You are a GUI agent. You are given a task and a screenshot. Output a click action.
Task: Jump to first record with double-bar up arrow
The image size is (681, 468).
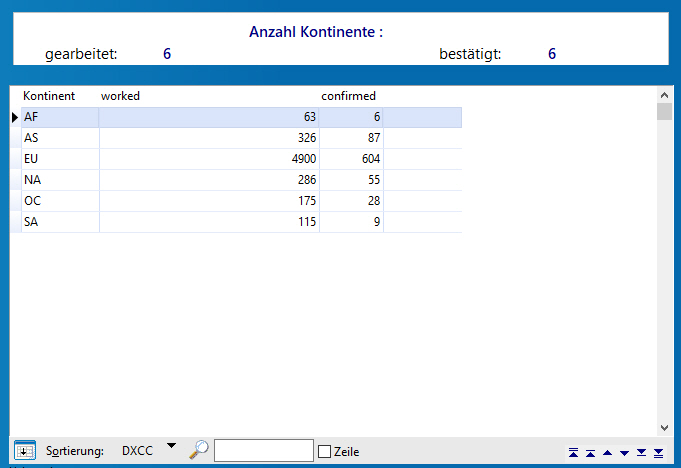click(573, 452)
